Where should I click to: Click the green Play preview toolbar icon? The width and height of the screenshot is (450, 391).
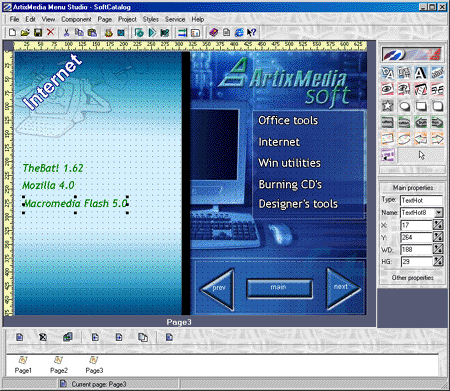[x=152, y=33]
